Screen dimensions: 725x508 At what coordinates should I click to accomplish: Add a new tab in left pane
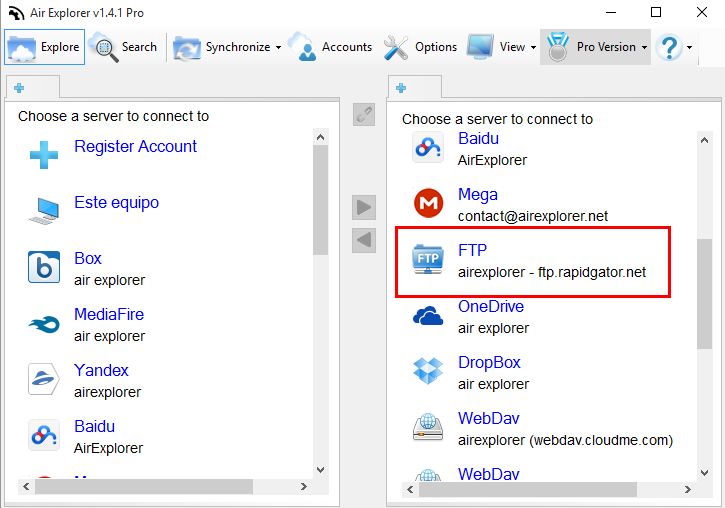pos(19,88)
